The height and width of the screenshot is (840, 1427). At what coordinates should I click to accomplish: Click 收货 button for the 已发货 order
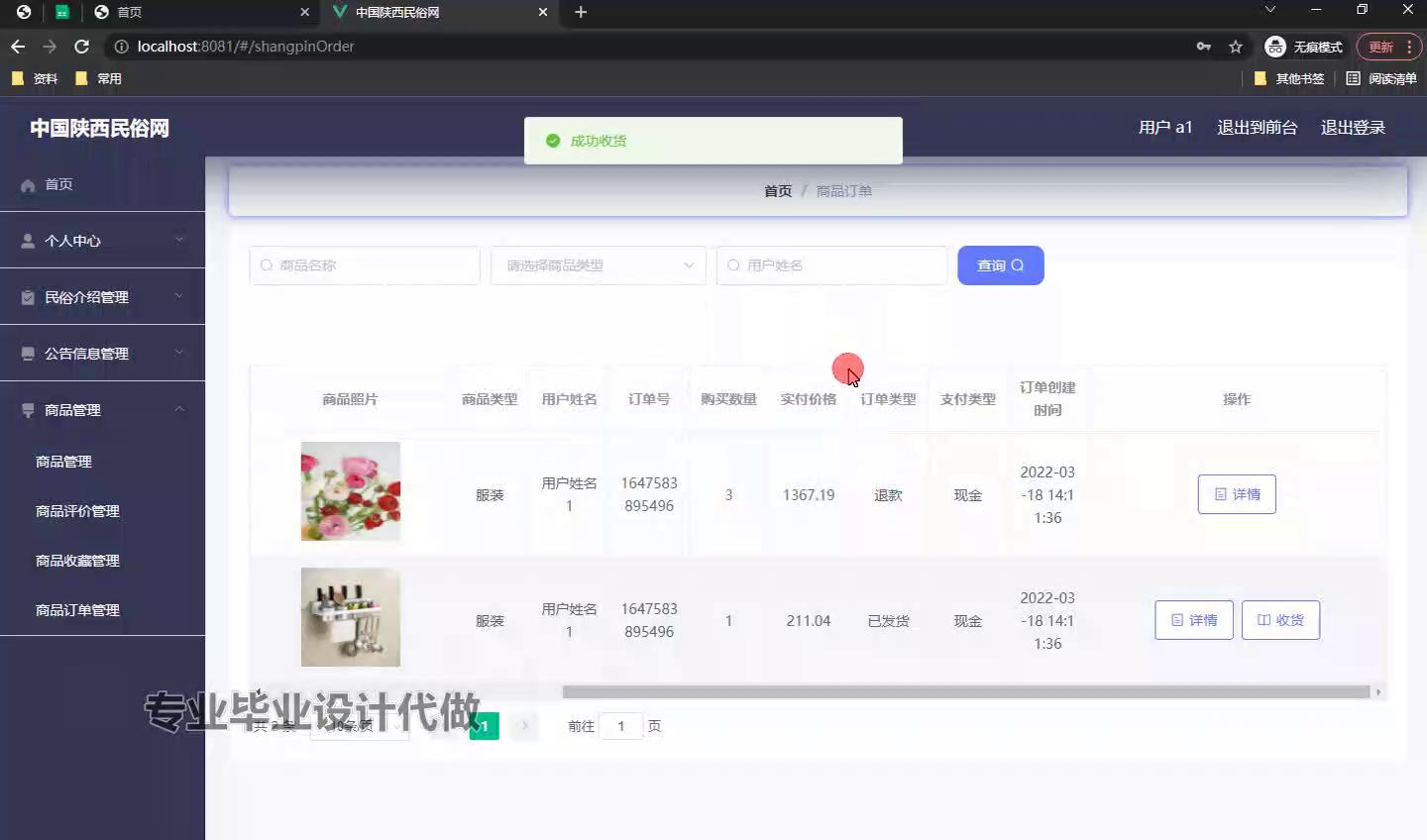point(1280,620)
